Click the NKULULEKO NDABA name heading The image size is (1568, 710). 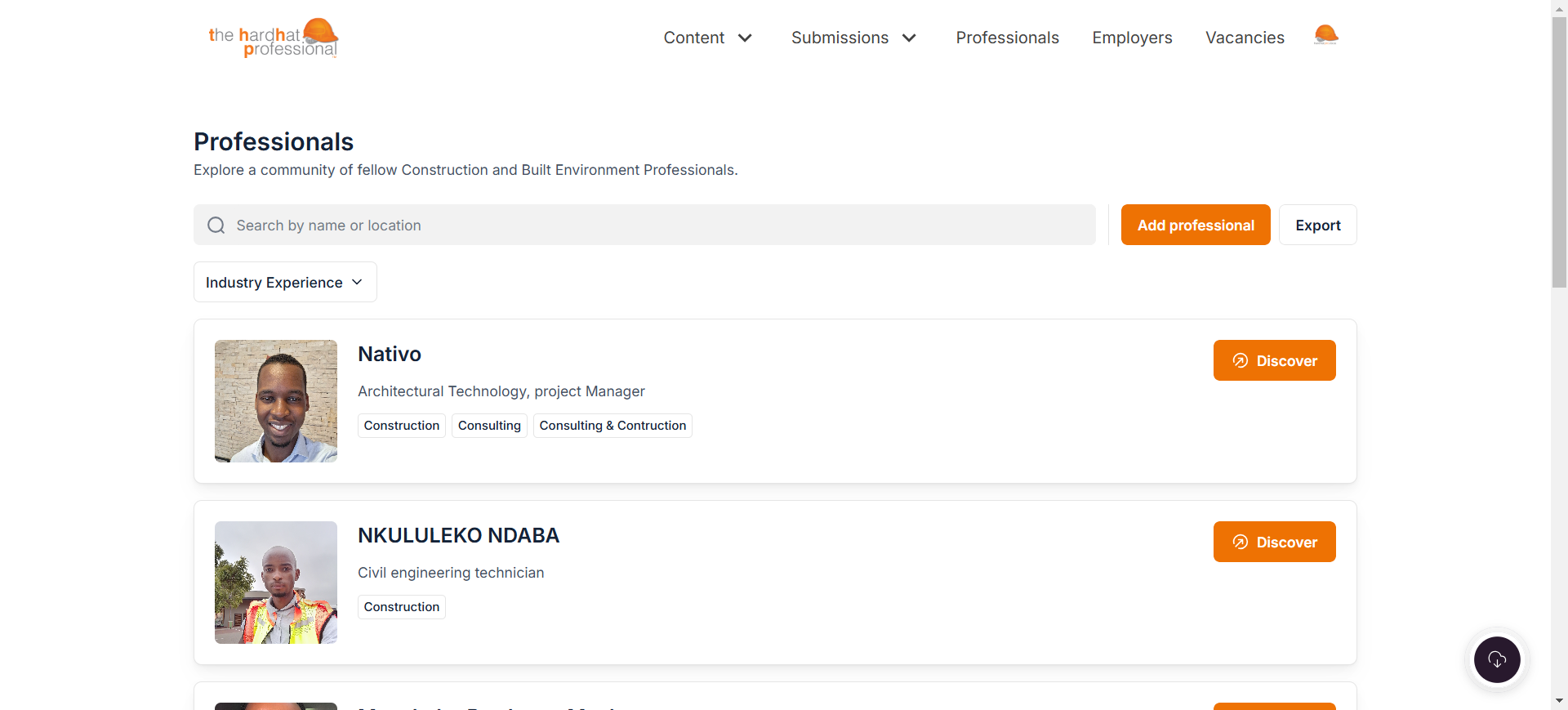(x=458, y=535)
